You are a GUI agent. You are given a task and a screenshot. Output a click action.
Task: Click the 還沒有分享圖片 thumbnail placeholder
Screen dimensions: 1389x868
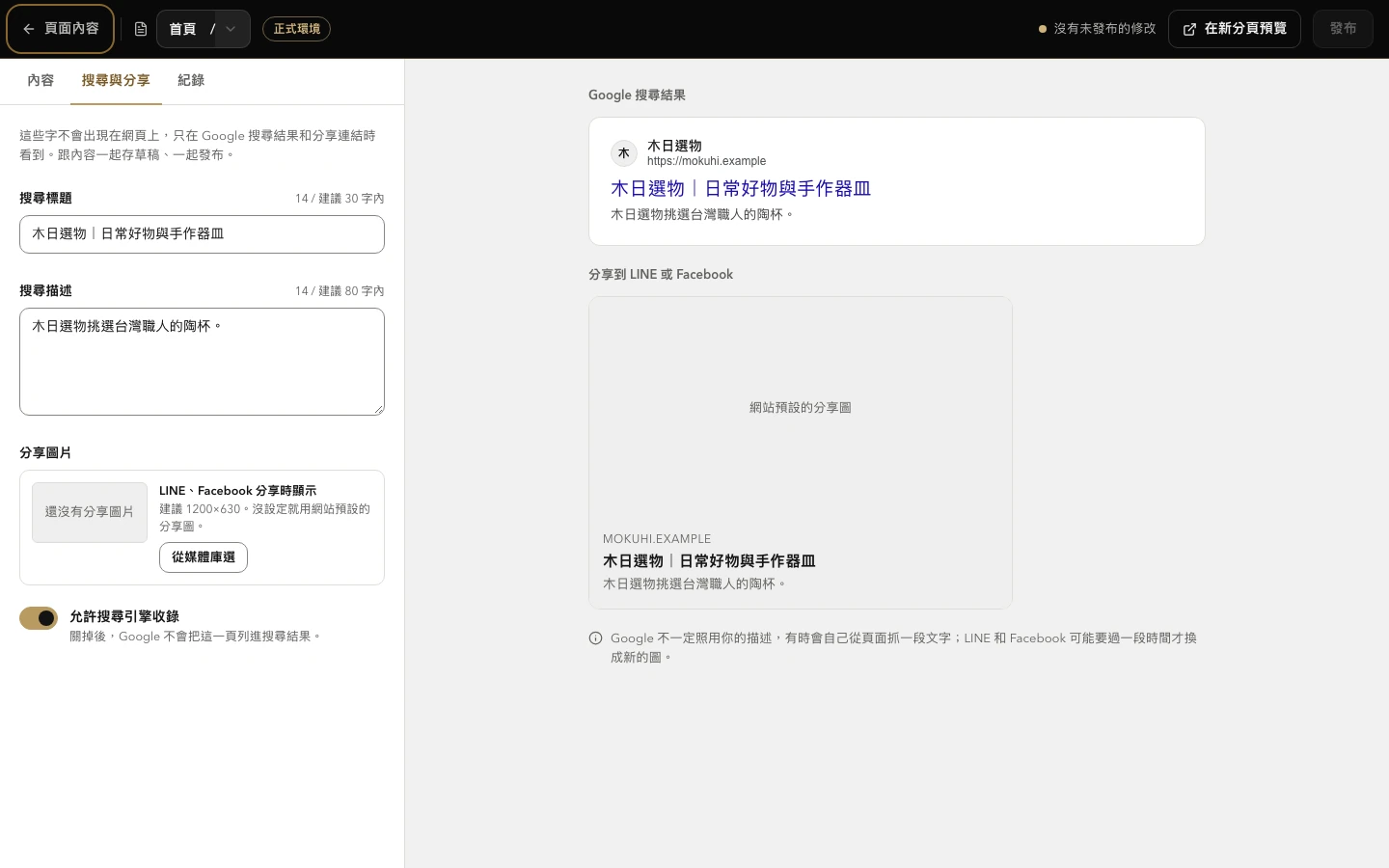pyautogui.click(x=90, y=512)
